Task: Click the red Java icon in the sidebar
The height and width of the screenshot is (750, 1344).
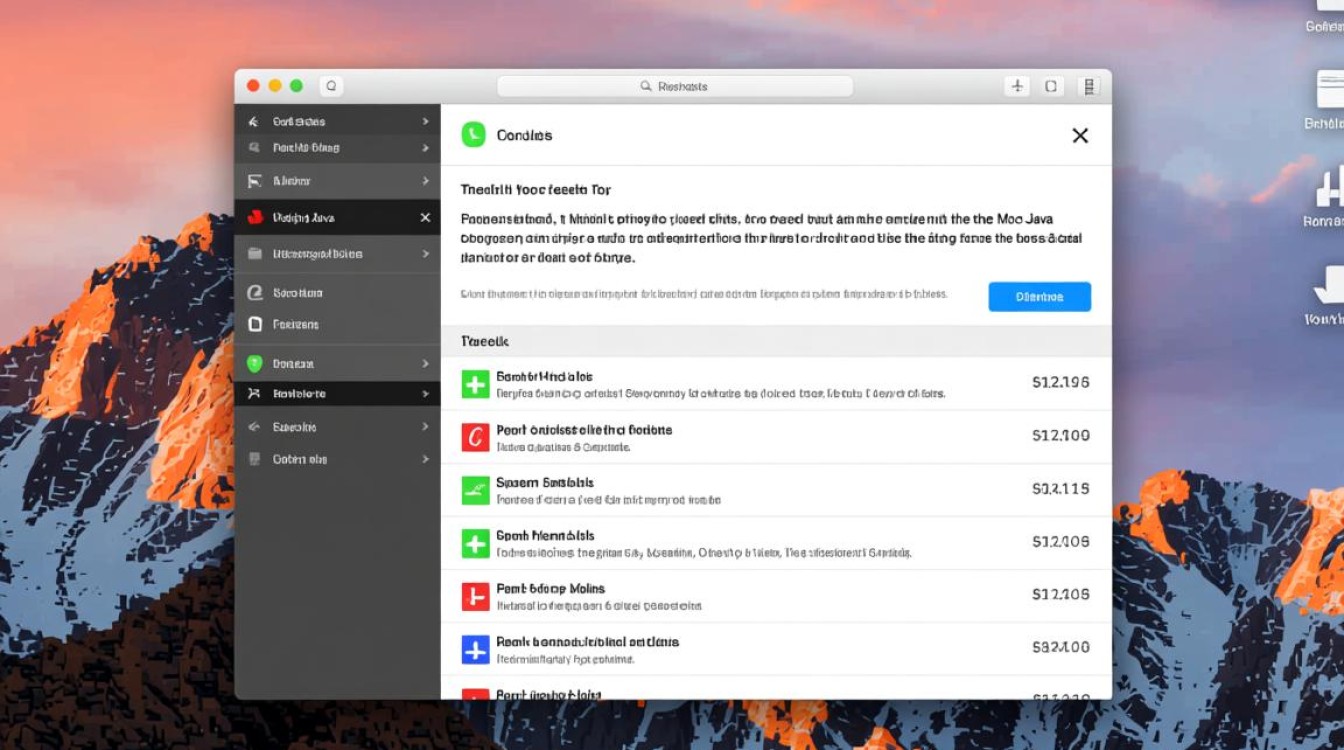Action: point(254,217)
